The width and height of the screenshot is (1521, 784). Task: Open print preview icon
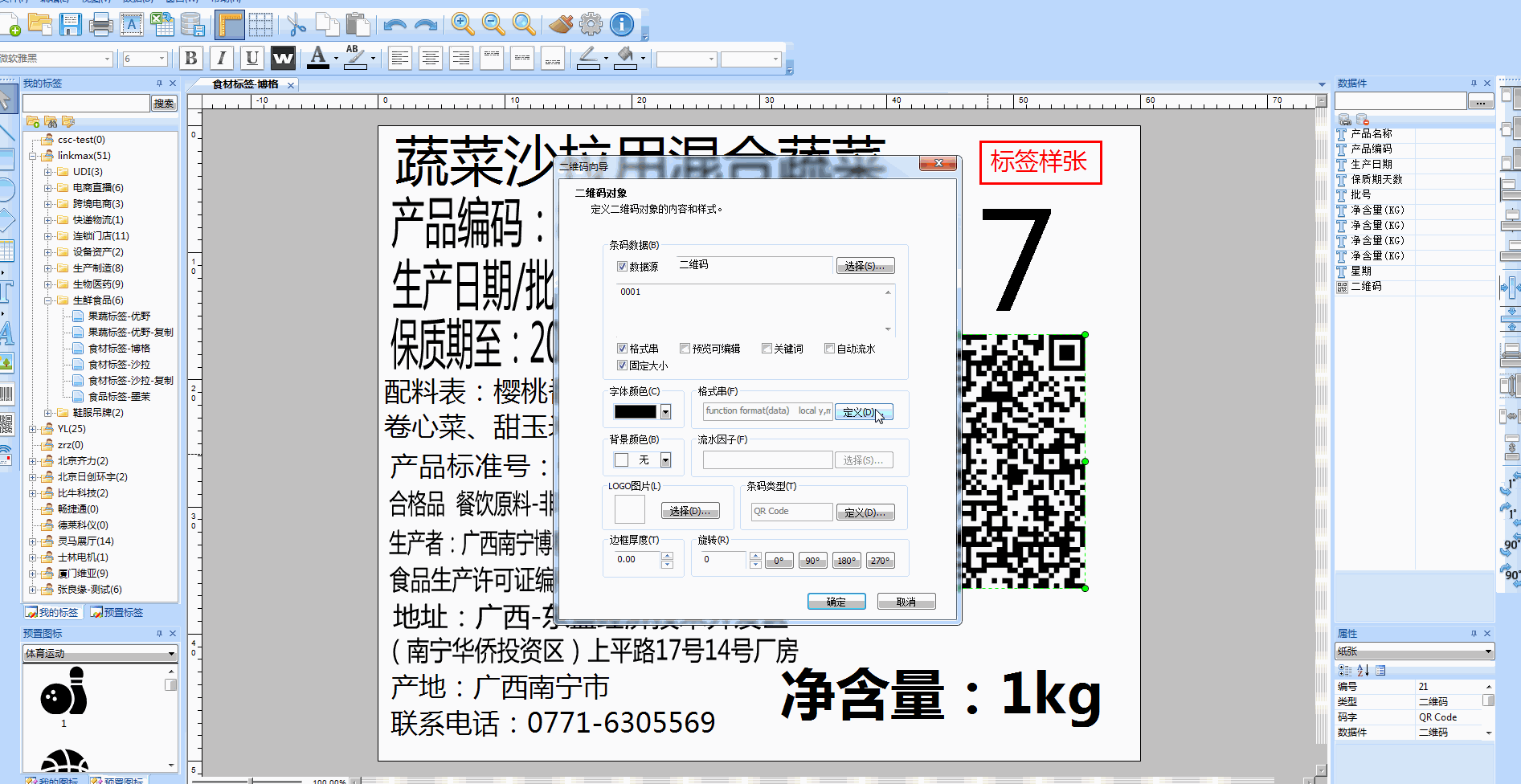coord(132,24)
